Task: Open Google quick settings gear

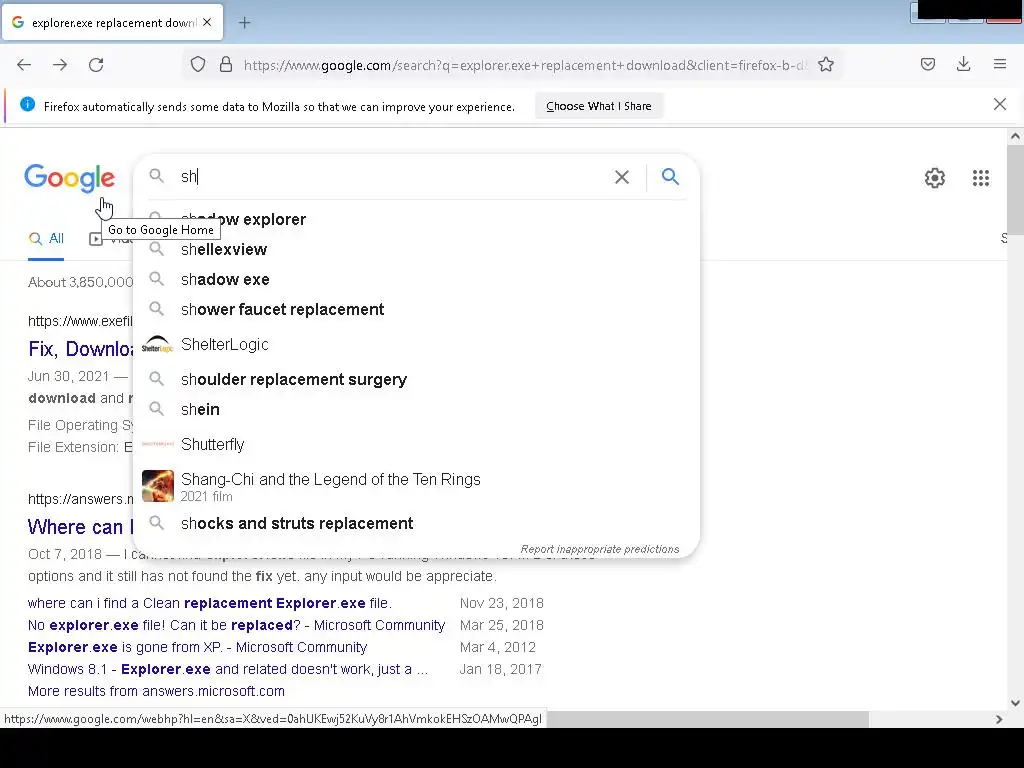Action: click(935, 178)
